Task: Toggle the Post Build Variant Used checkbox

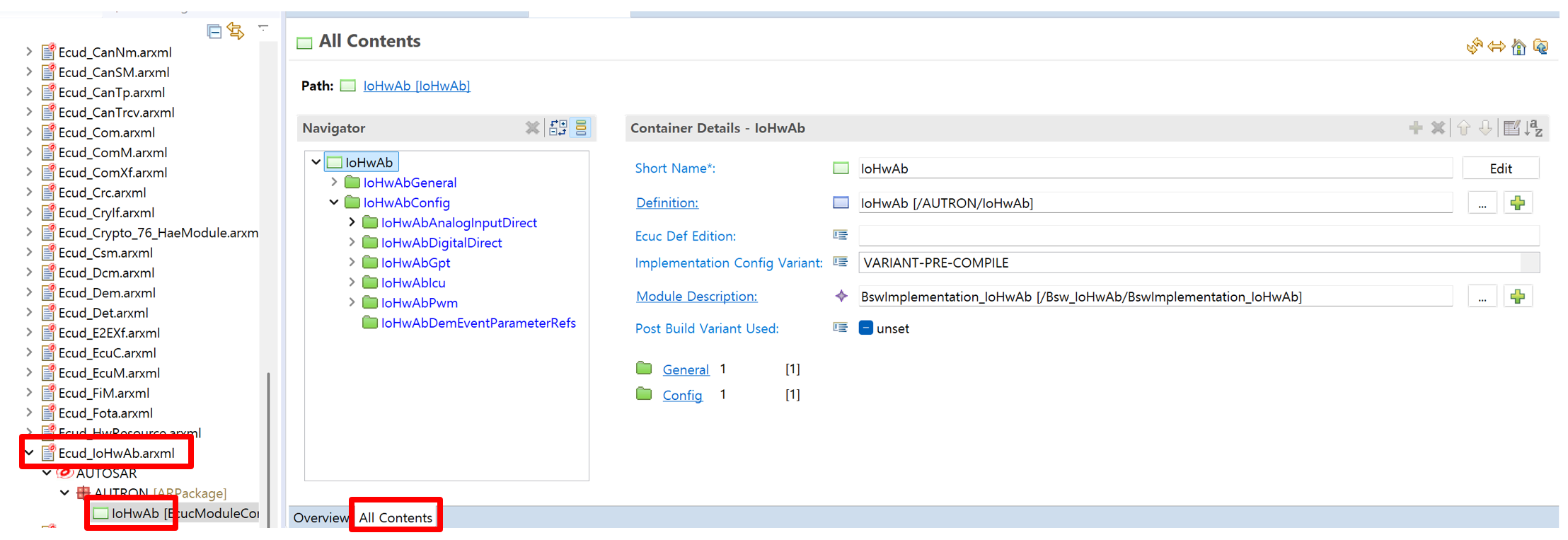Action: [865, 328]
